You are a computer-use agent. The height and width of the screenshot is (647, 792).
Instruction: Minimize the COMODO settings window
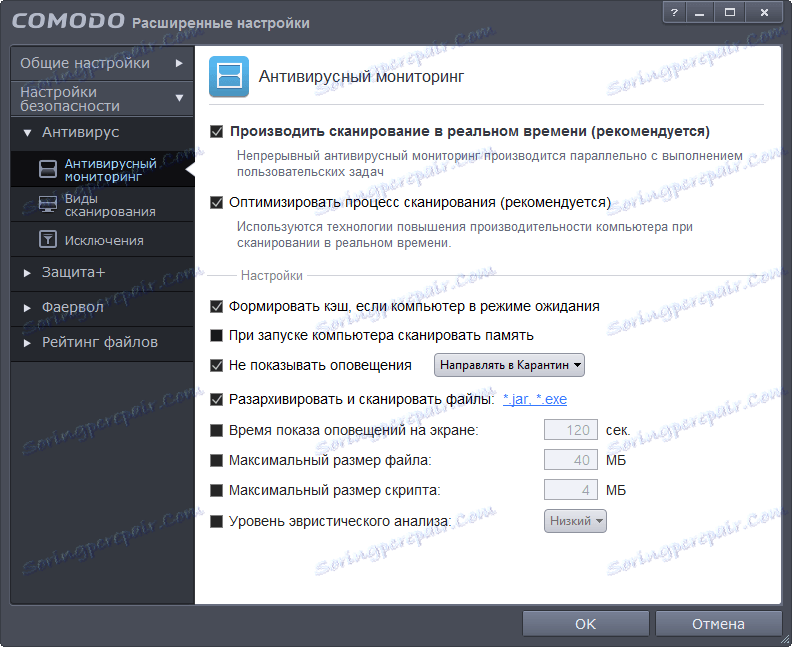pos(699,13)
